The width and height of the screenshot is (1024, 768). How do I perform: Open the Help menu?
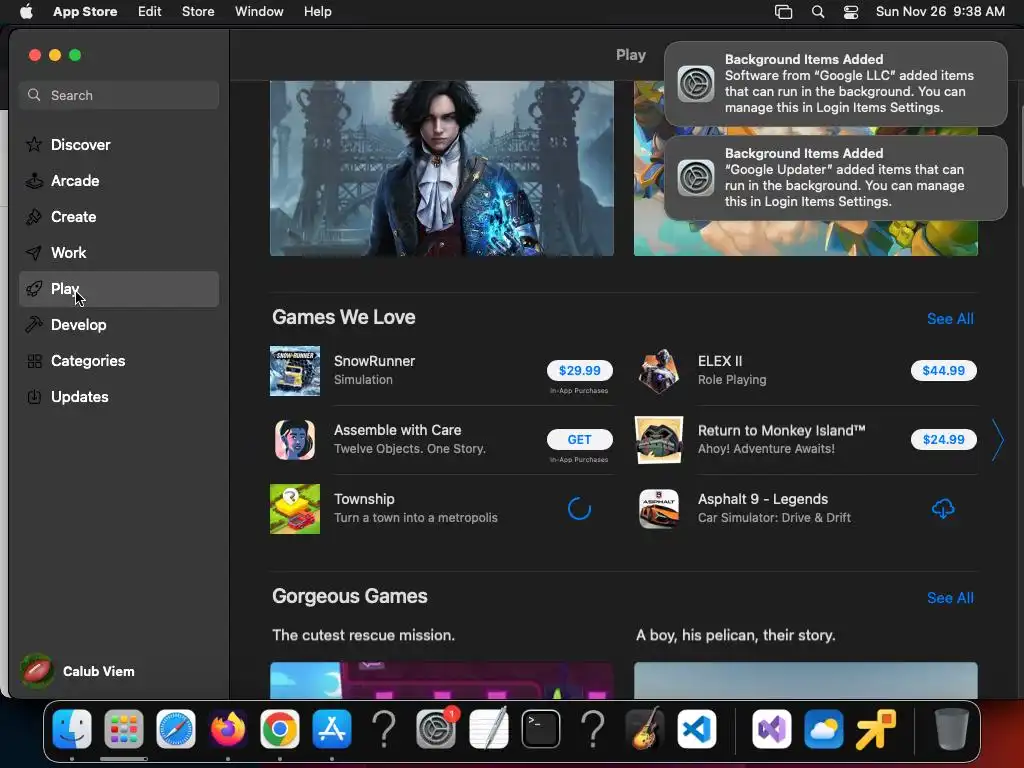pyautogui.click(x=317, y=12)
